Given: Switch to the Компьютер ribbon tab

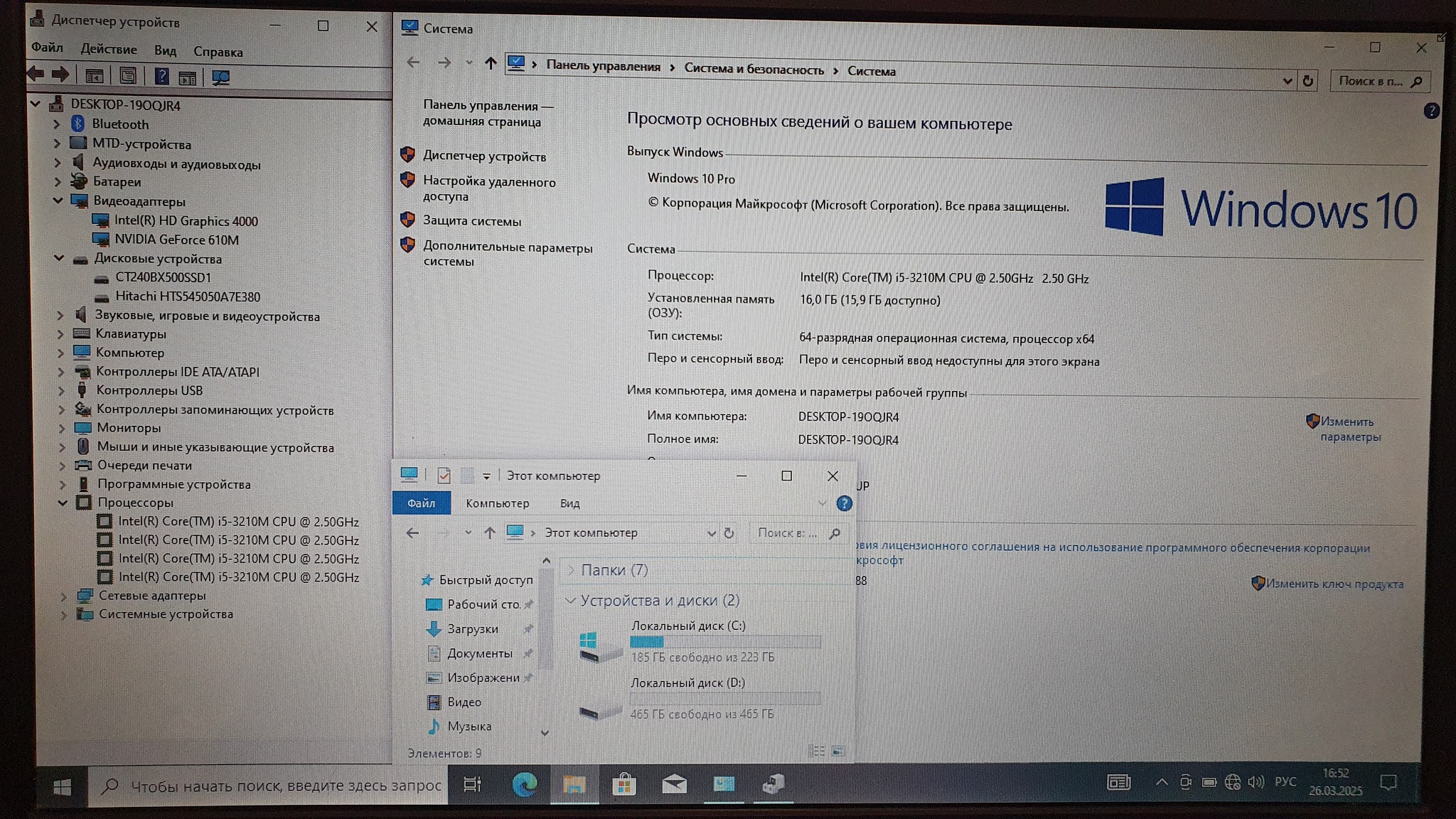Looking at the screenshot, I should [x=497, y=503].
